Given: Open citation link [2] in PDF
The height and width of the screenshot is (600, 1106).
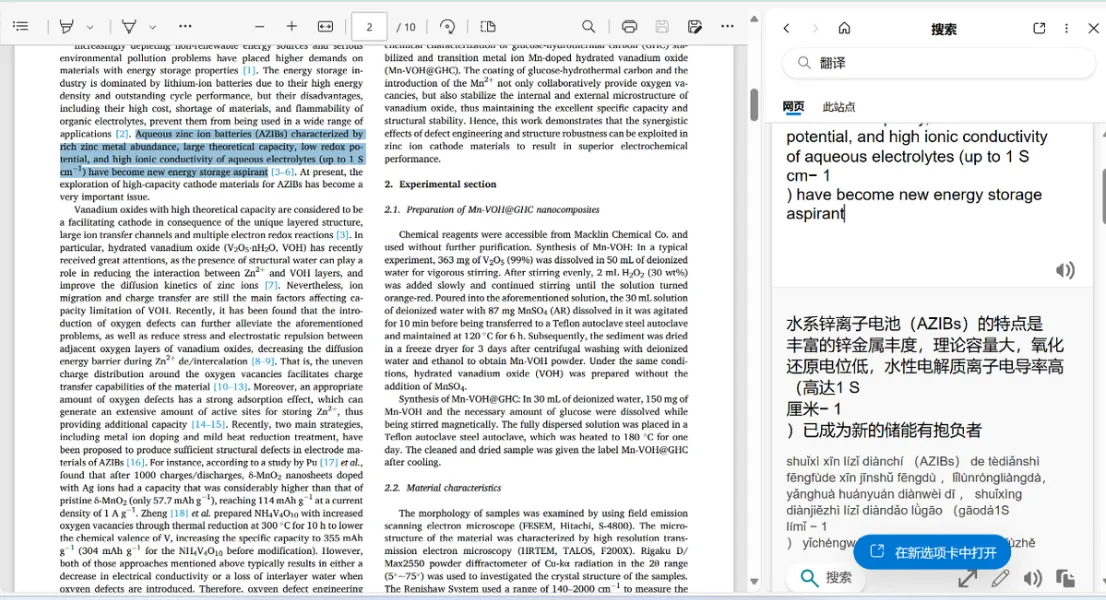Looking at the screenshot, I should pyautogui.click(x=123, y=134).
